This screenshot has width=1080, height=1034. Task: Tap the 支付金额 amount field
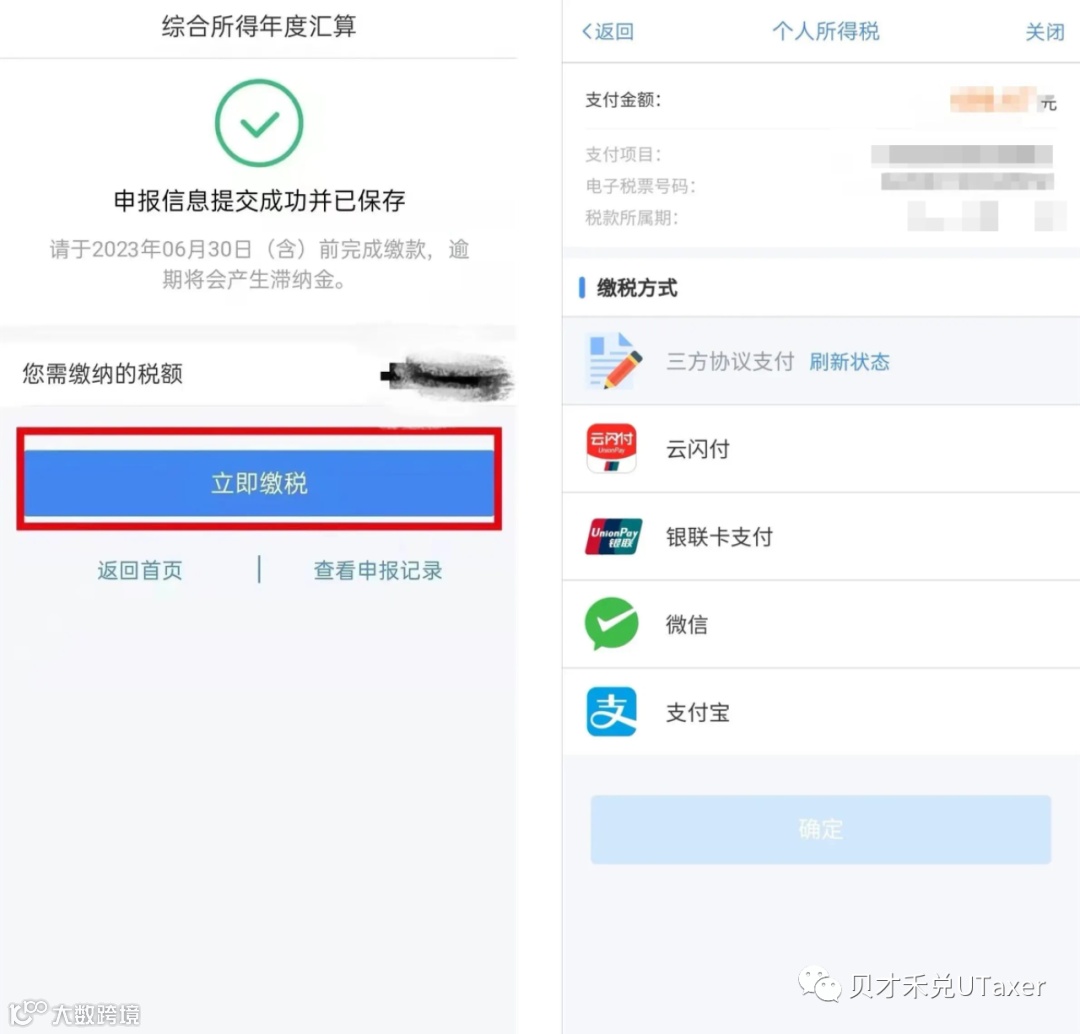821,100
